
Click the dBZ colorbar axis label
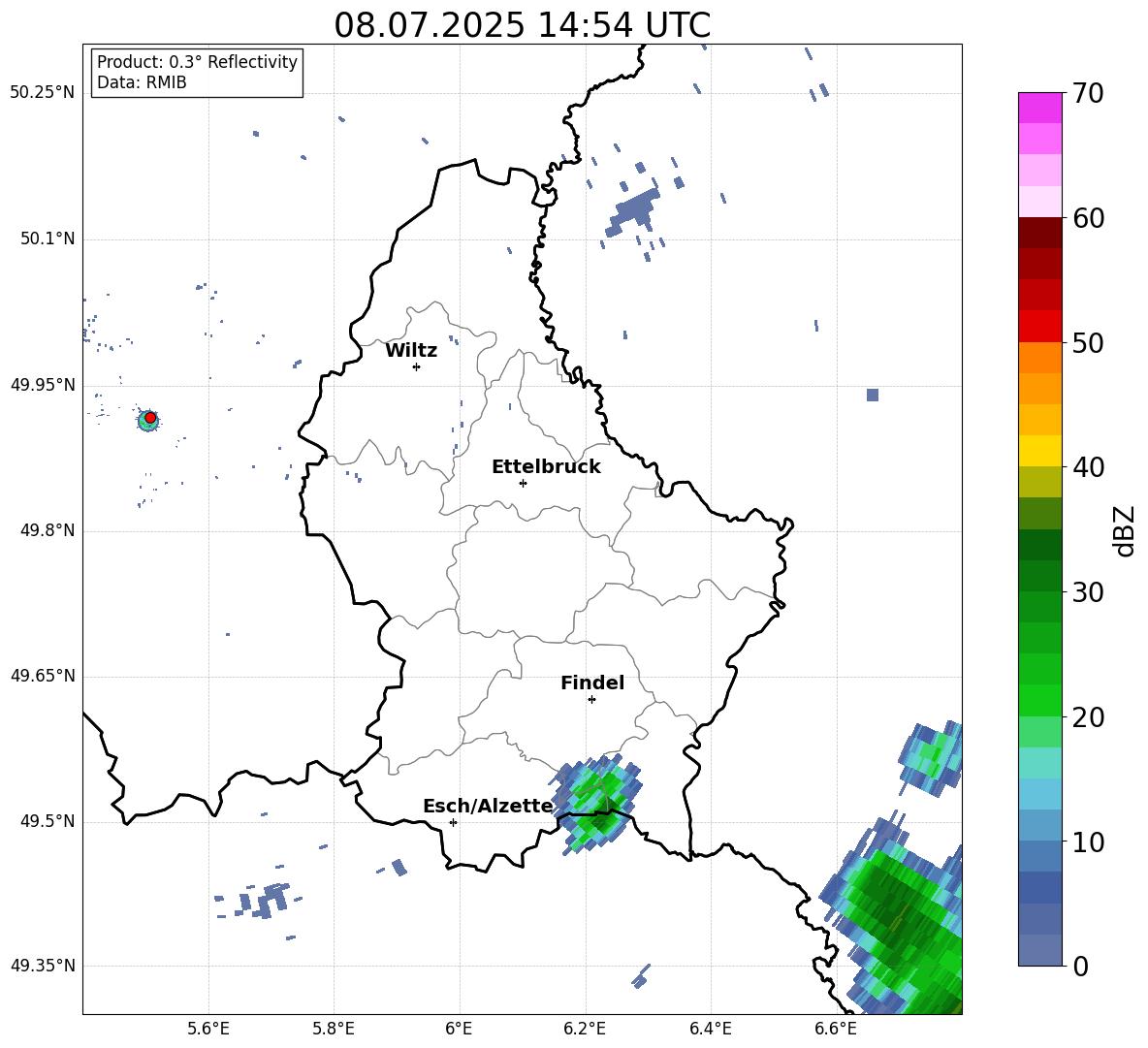[x=1124, y=530]
